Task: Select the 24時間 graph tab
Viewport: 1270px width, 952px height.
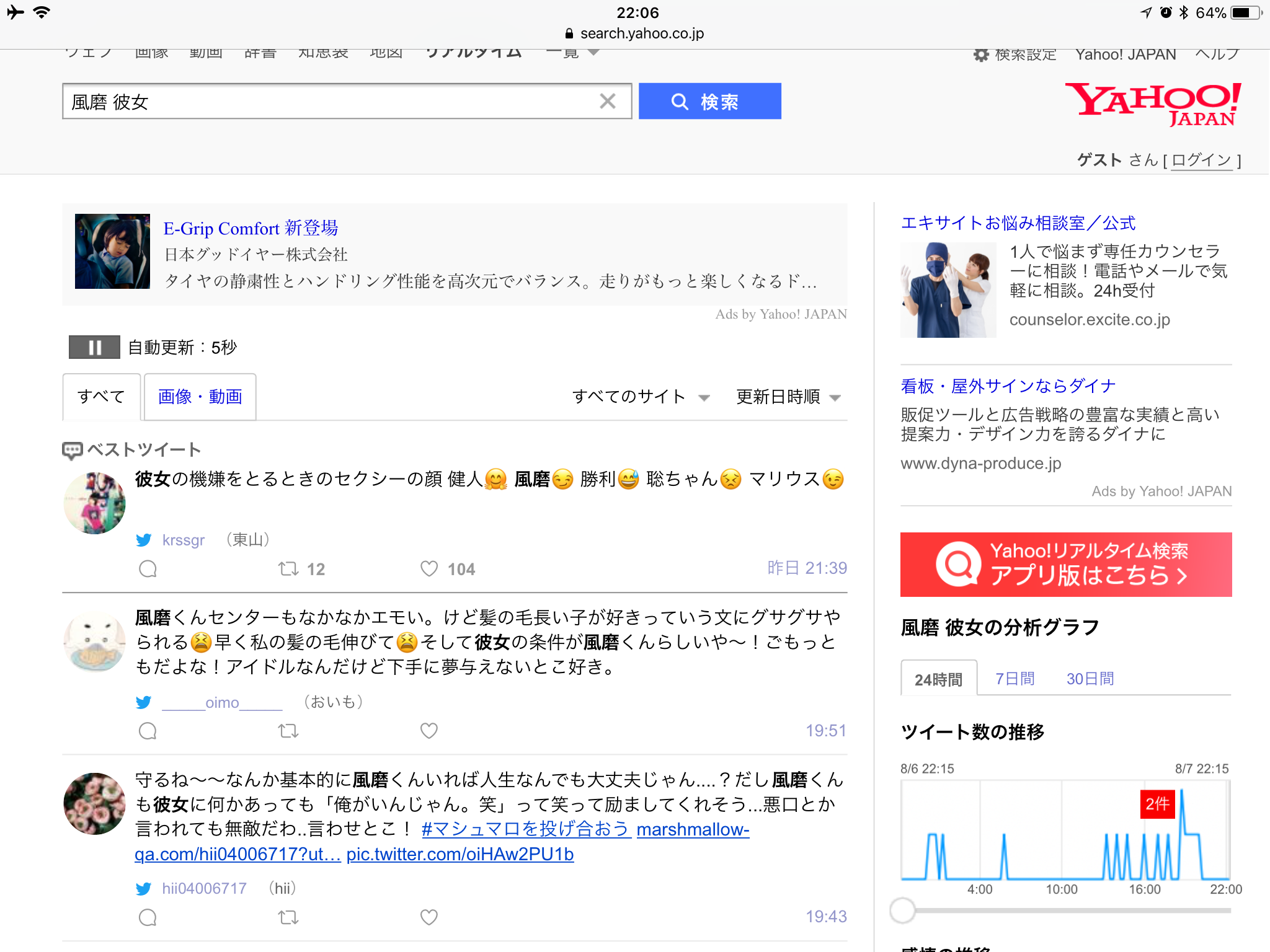Action: 938,679
